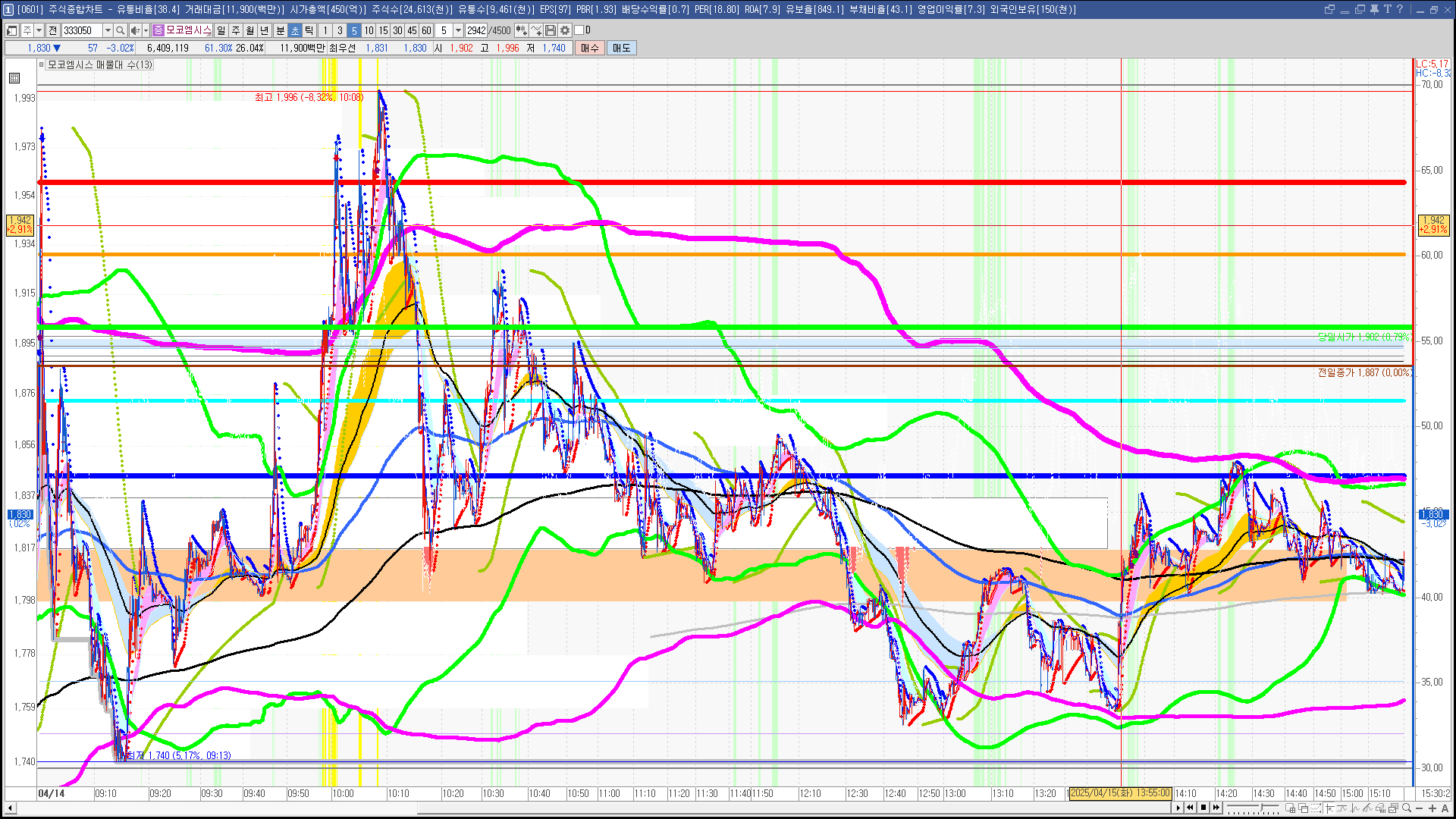Click the 매수 buy button

pyautogui.click(x=590, y=48)
